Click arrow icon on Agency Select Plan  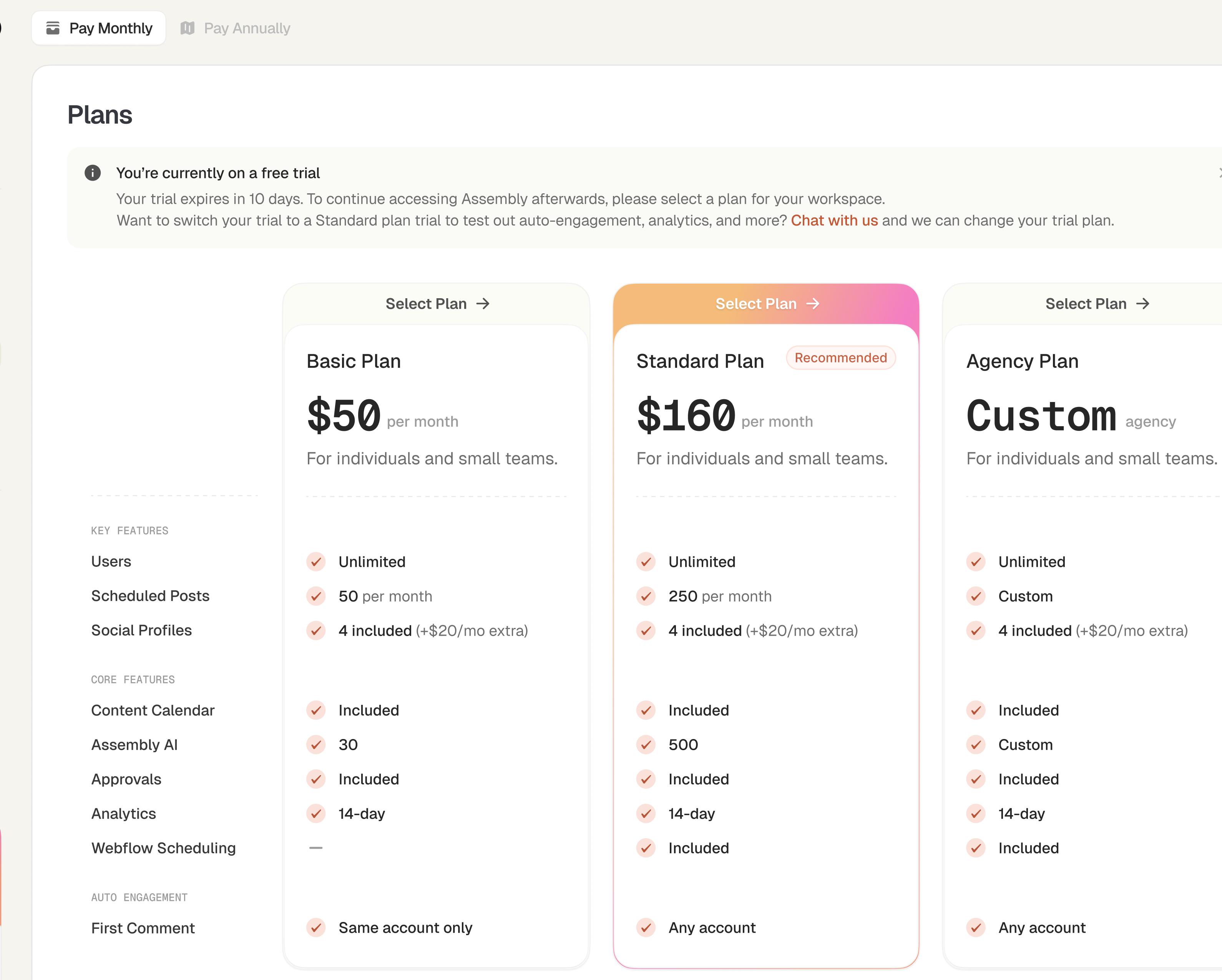pos(1143,304)
